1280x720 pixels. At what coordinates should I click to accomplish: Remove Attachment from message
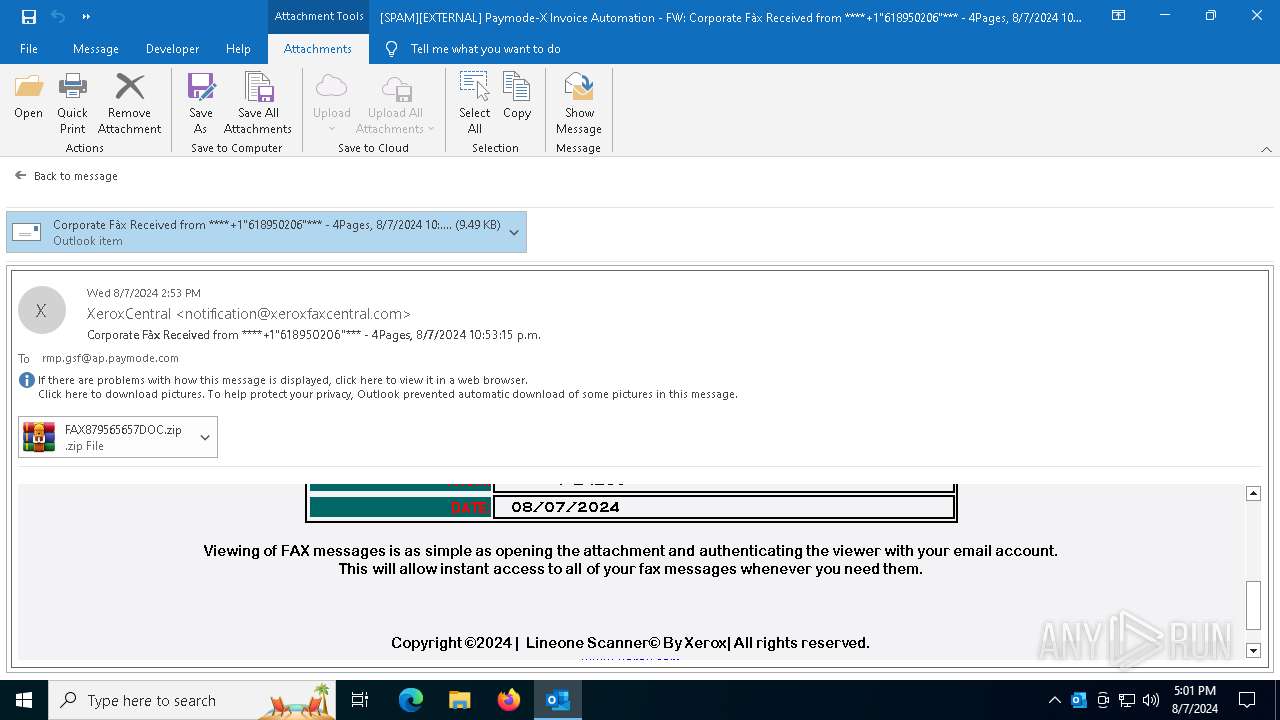point(129,103)
